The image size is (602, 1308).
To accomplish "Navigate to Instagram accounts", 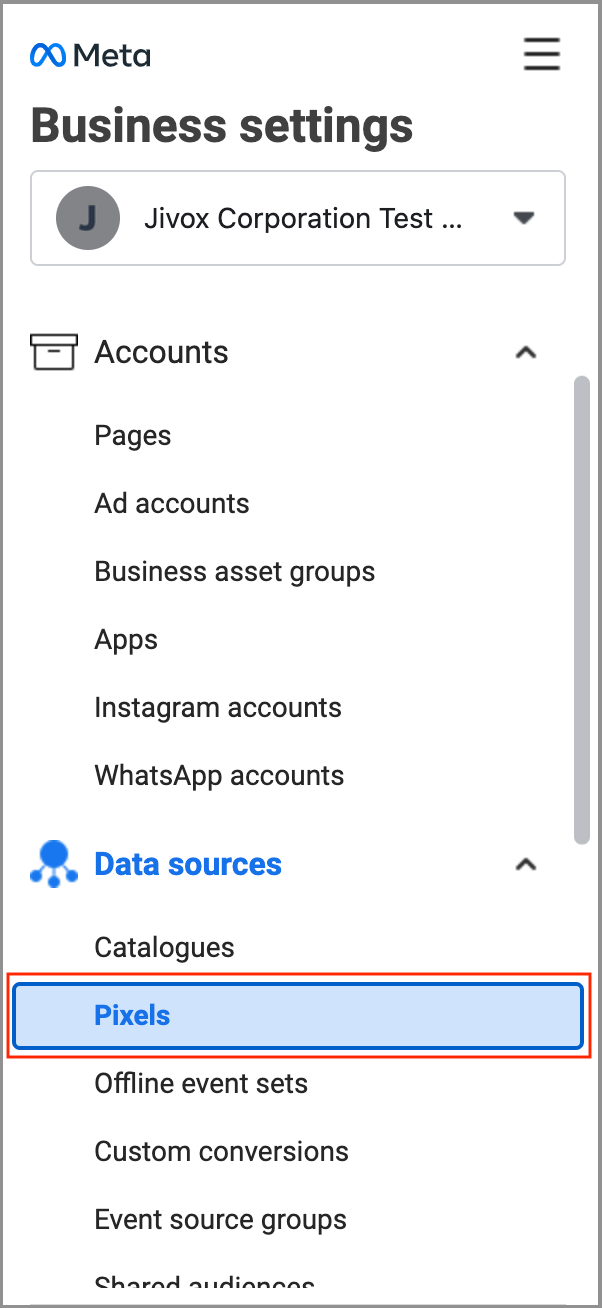I will 218,707.
